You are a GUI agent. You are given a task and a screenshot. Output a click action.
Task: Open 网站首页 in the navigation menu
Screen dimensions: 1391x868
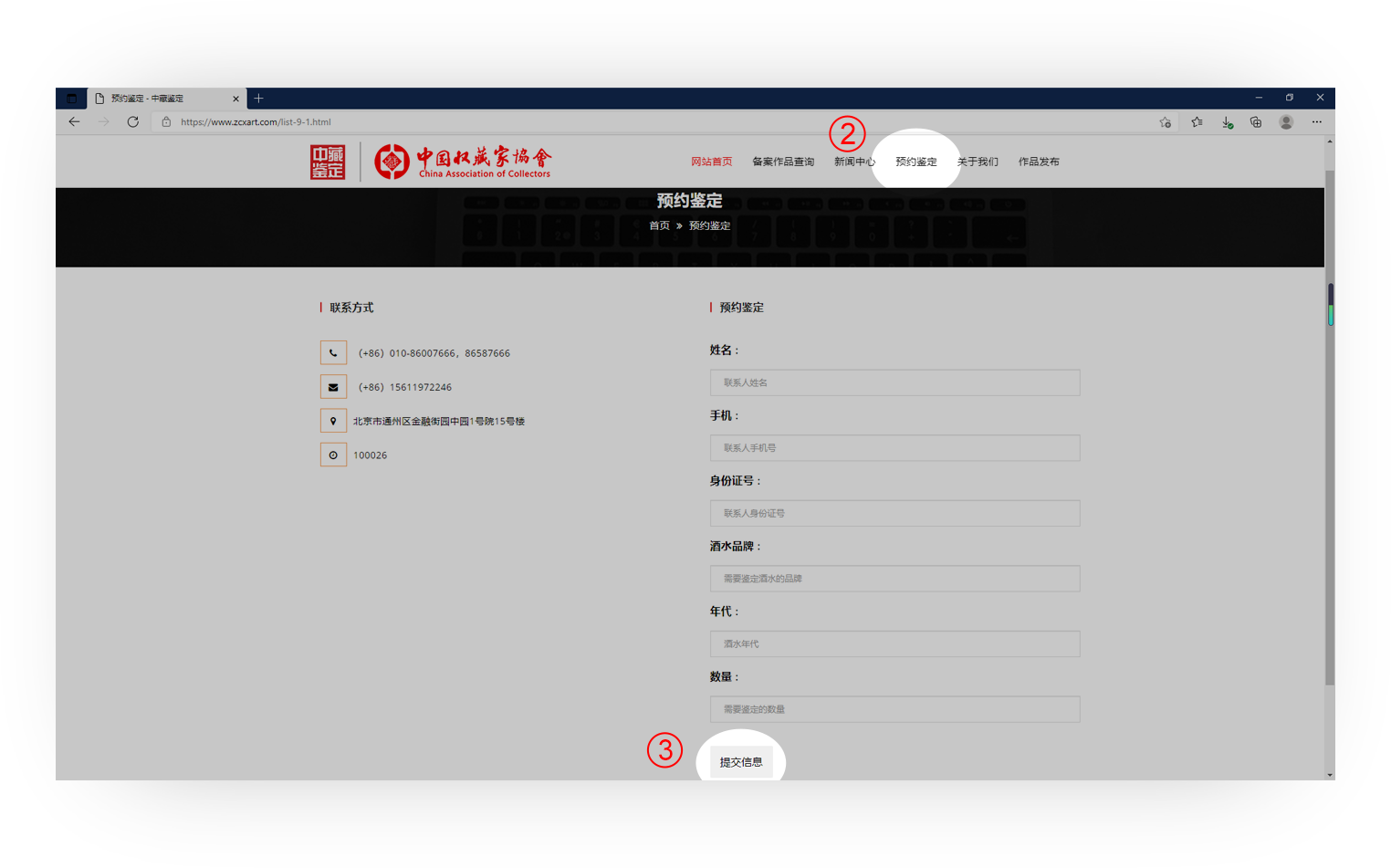click(711, 162)
